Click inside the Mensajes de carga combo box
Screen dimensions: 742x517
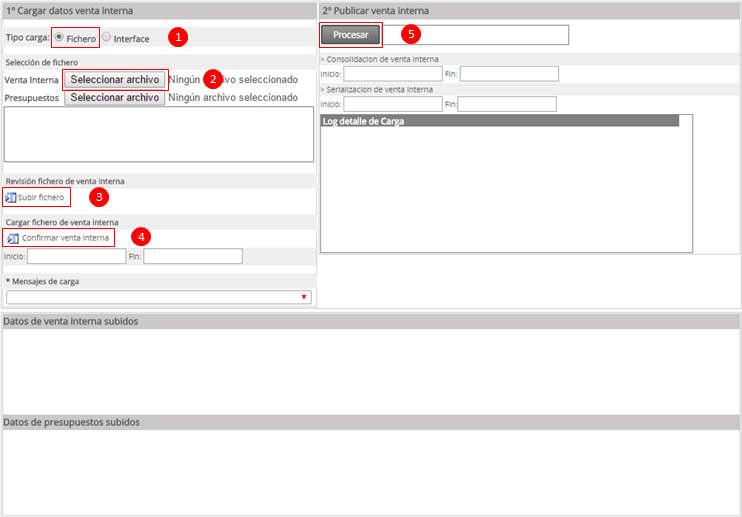159,297
